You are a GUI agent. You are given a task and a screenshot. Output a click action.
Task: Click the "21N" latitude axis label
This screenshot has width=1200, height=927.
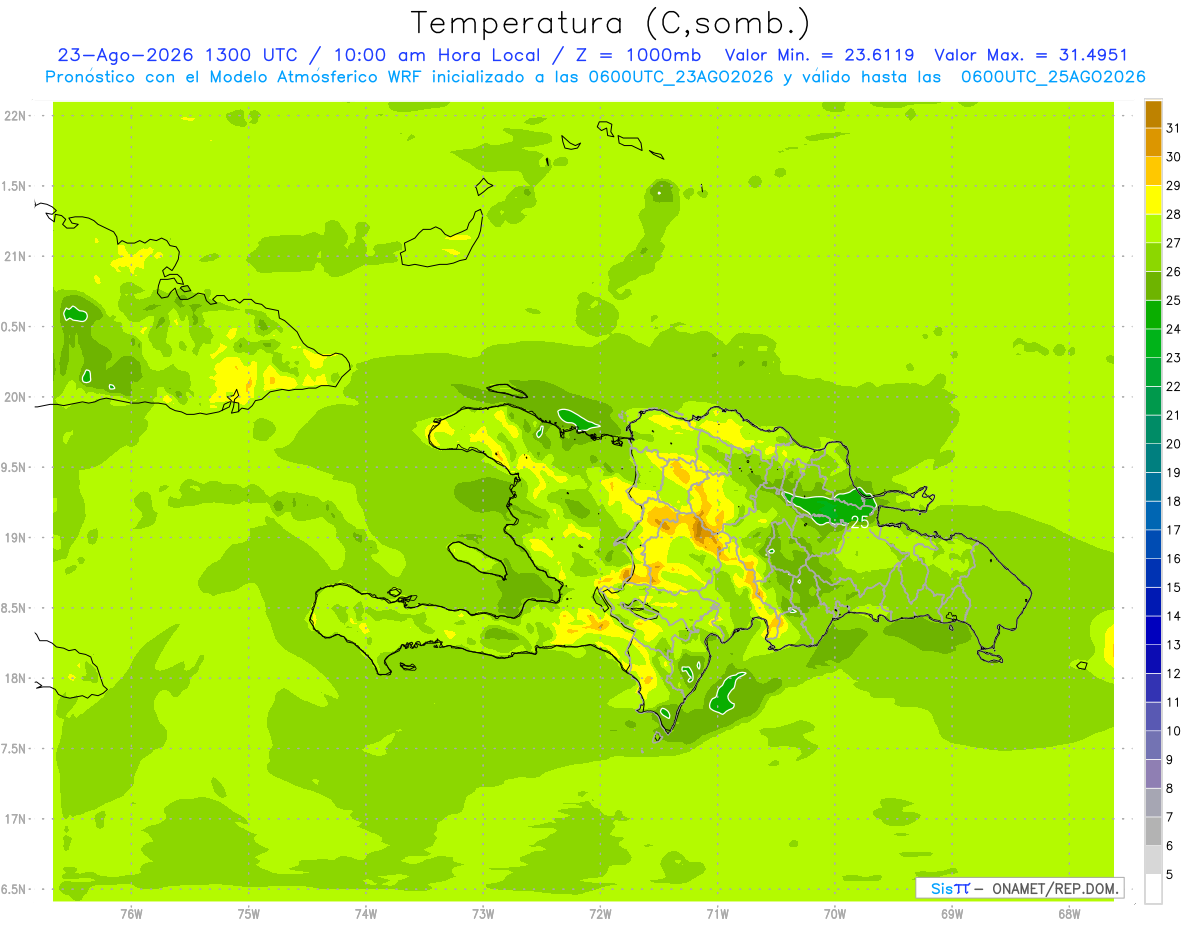pos(15,256)
